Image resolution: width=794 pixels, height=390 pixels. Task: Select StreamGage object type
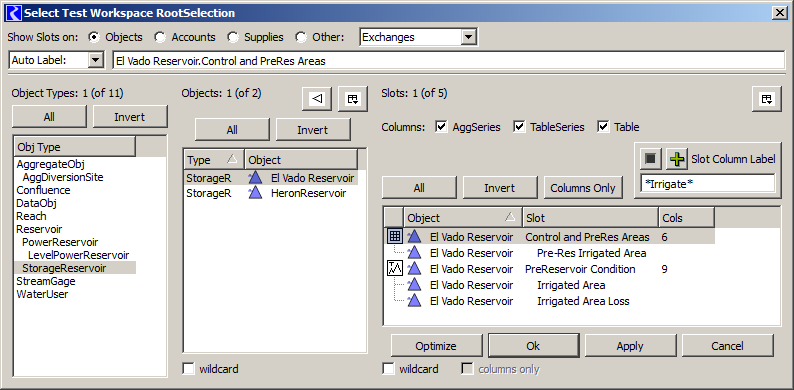(x=46, y=281)
